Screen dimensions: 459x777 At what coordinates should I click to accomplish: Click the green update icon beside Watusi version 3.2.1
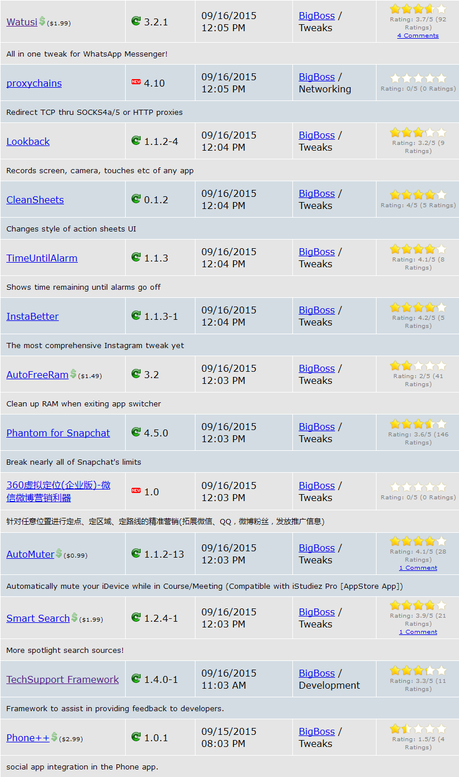(136, 21)
